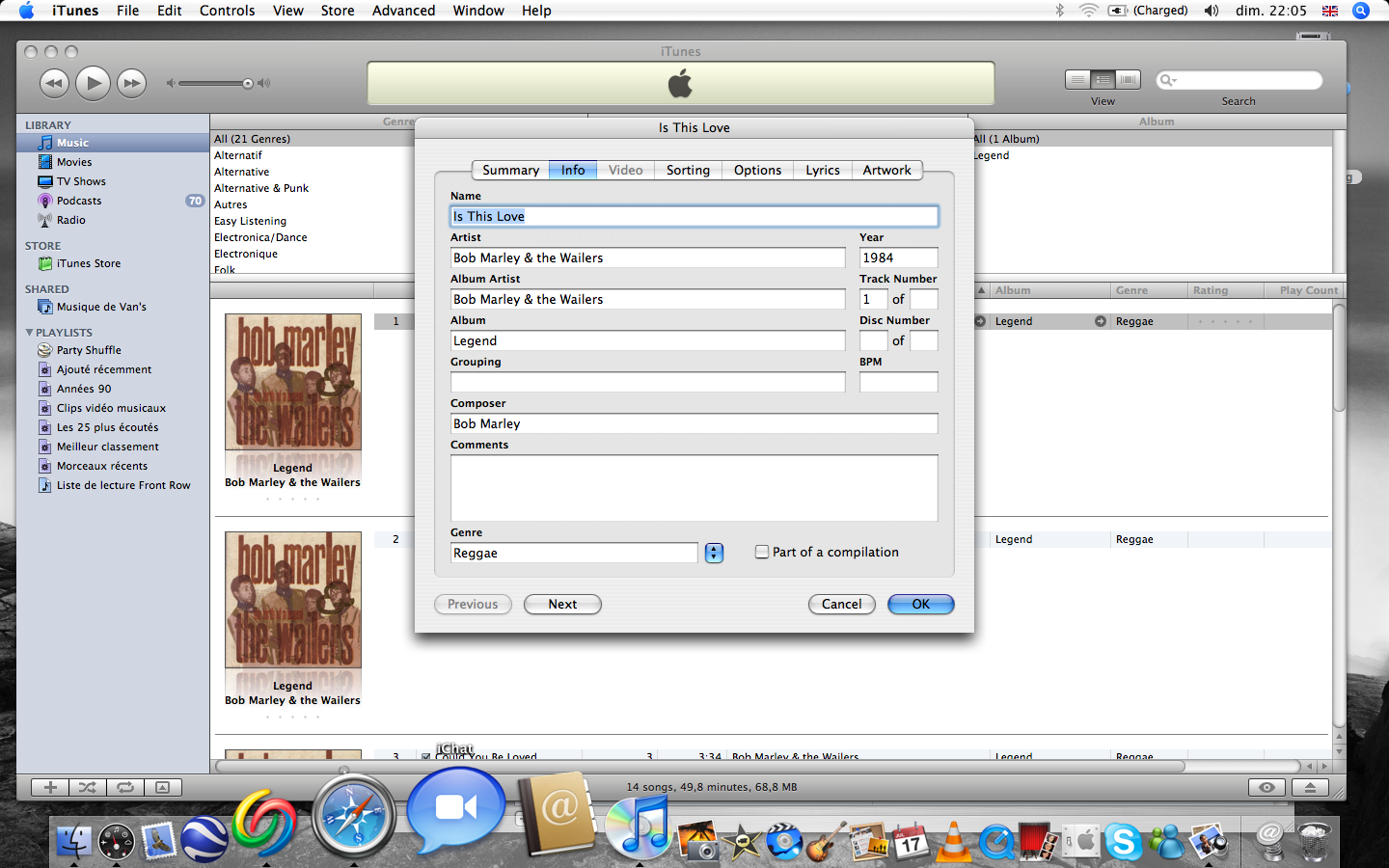Image resolution: width=1389 pixels, height=868 pixels.
Task: Toggle repeat button at bottom
Action: click(124, 787)
